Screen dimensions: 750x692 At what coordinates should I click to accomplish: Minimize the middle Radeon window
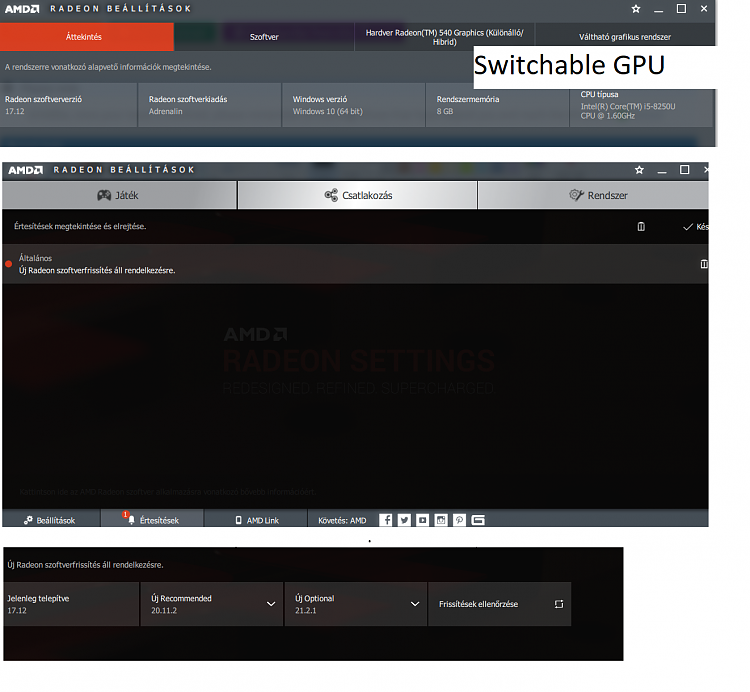[x=662, y=171]
